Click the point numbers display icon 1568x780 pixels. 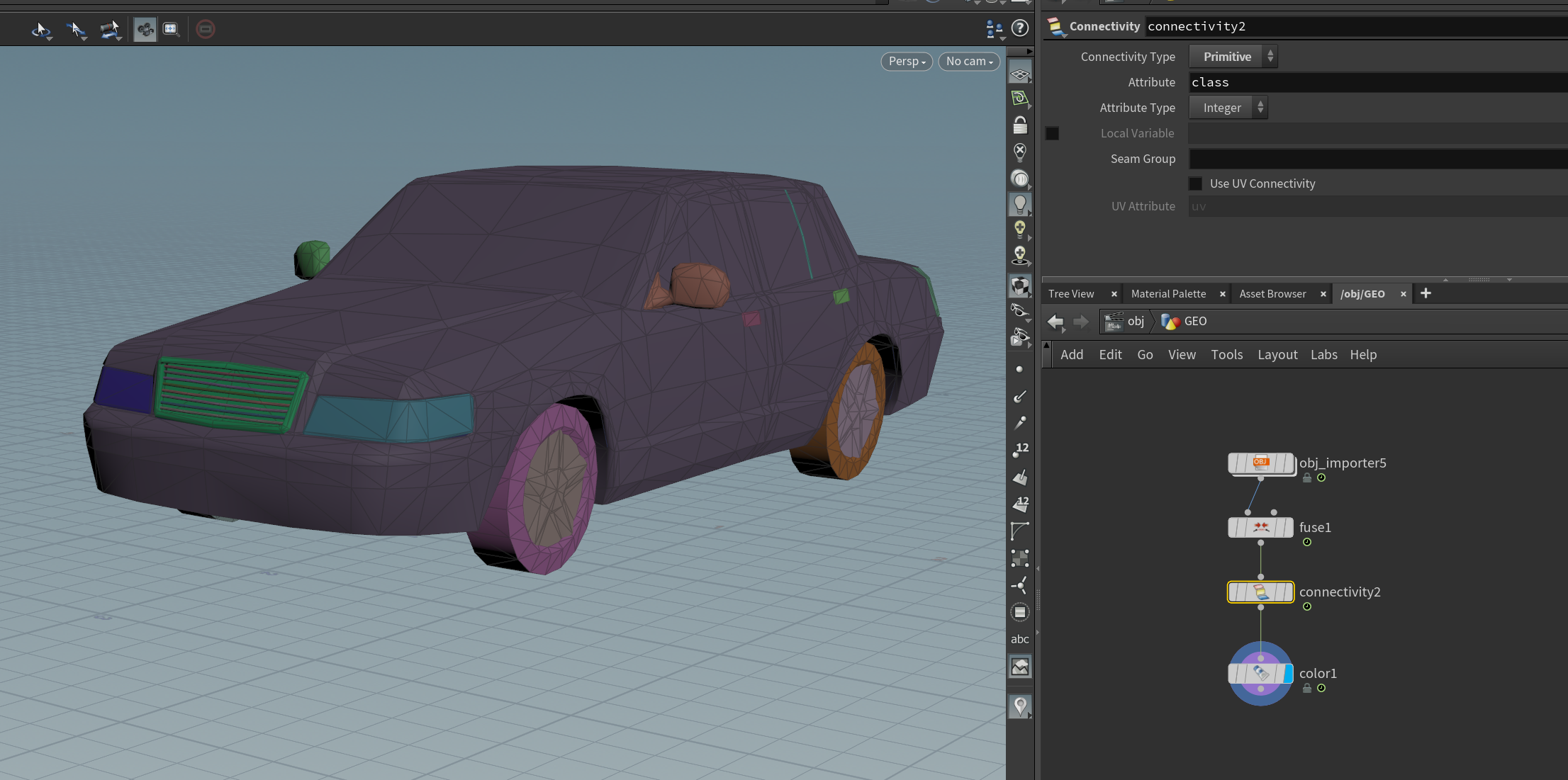(1019, 449)
